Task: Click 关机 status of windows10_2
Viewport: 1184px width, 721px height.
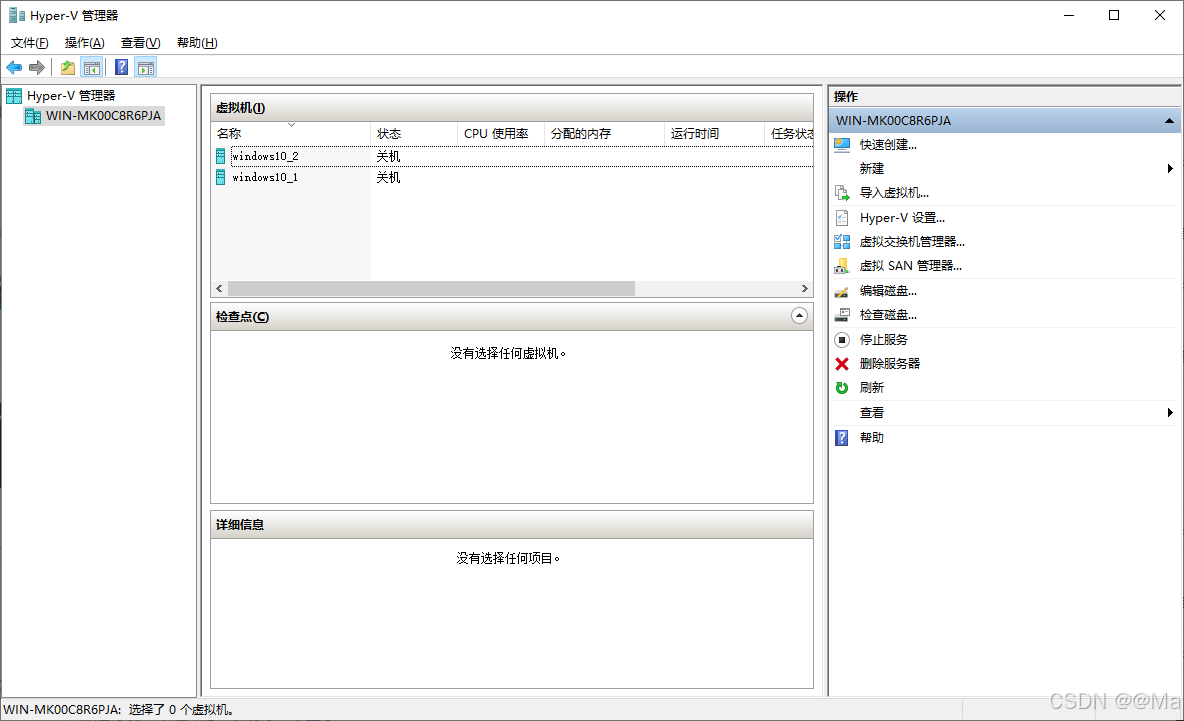Action: (x=388, y=156)
